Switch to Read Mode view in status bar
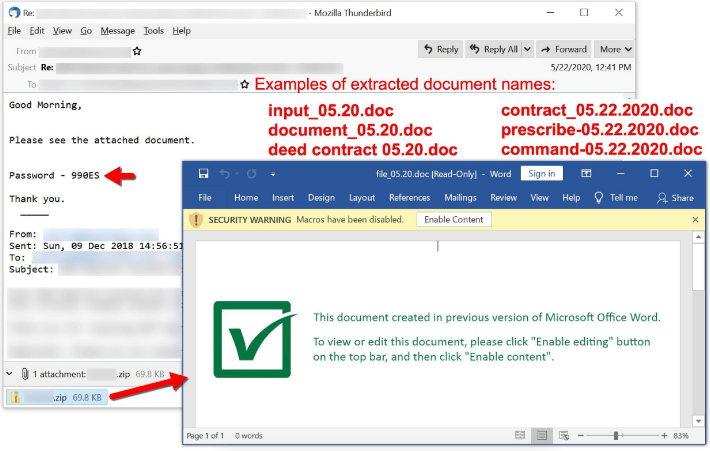Viewport: 710px width, 451px height. [x=520, y=436]
